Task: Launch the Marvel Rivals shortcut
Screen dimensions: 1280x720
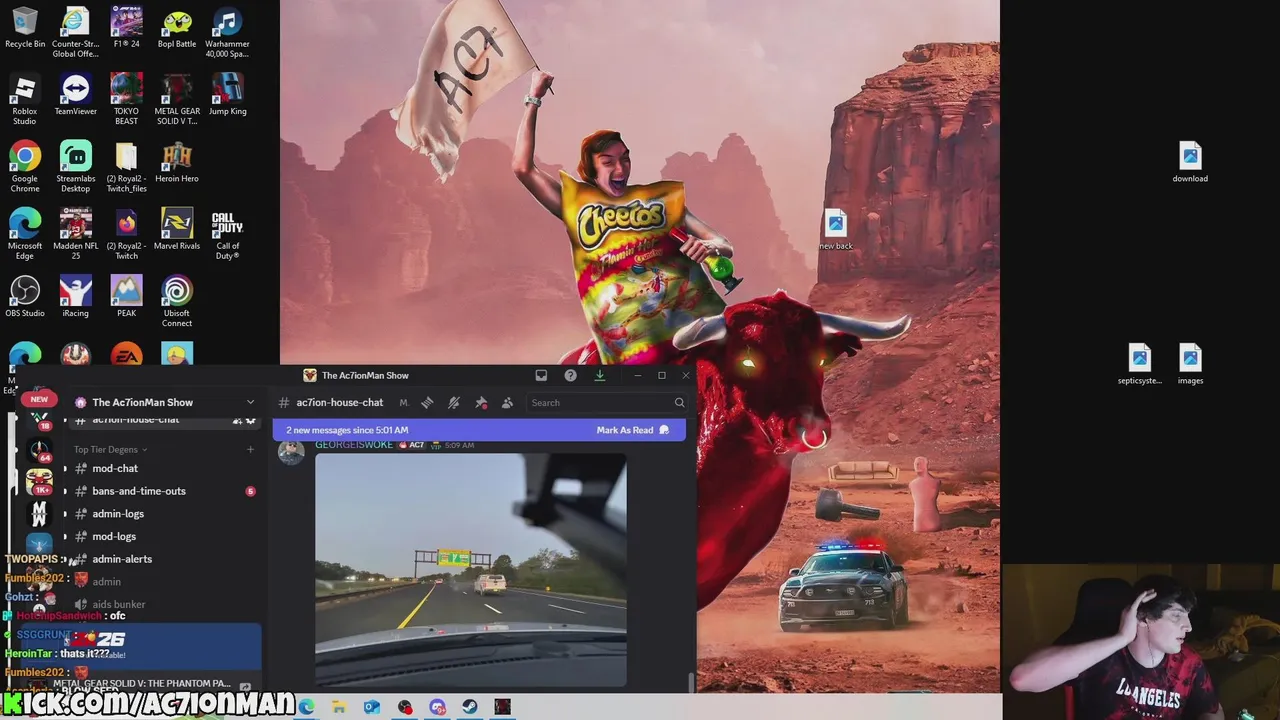Action: [x=177, y=230]
